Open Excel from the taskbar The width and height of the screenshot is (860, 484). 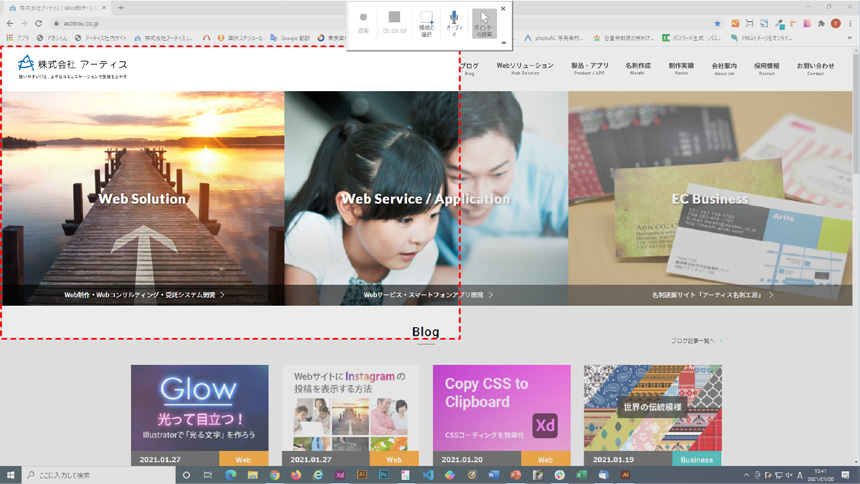click(x=581, y=475)
